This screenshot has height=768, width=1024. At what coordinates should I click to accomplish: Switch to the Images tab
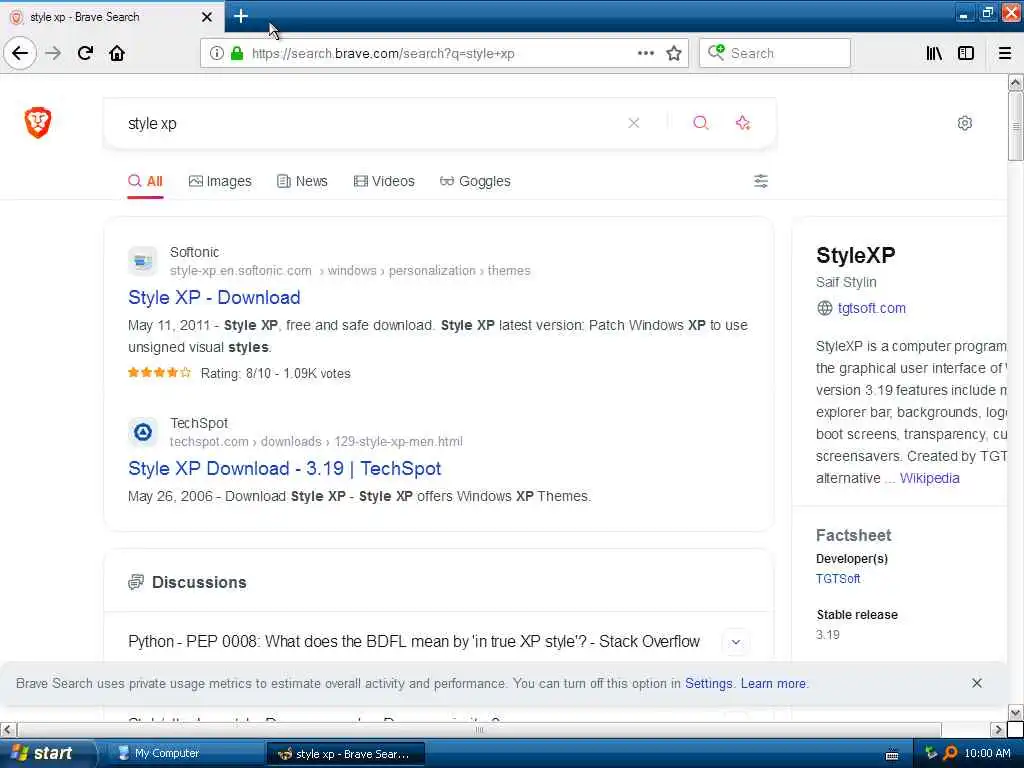click(x=220, y=181)
